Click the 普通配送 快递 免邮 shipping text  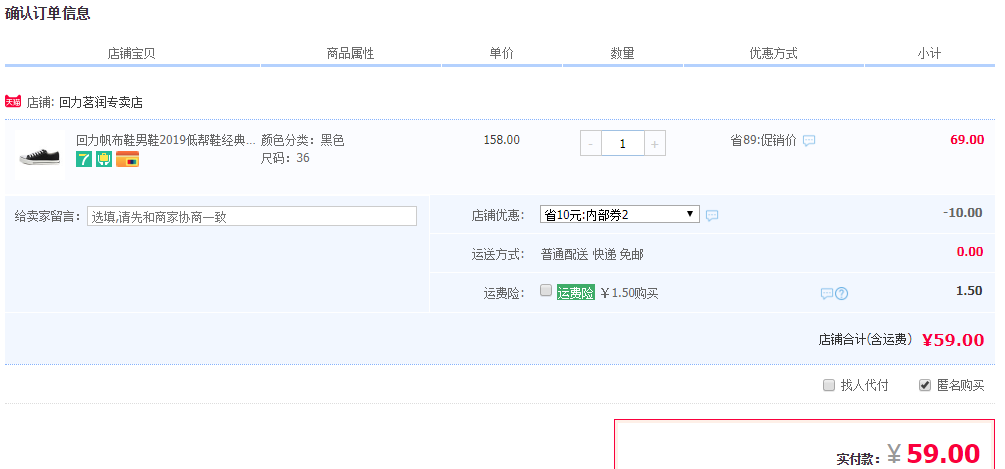(592, 254)
